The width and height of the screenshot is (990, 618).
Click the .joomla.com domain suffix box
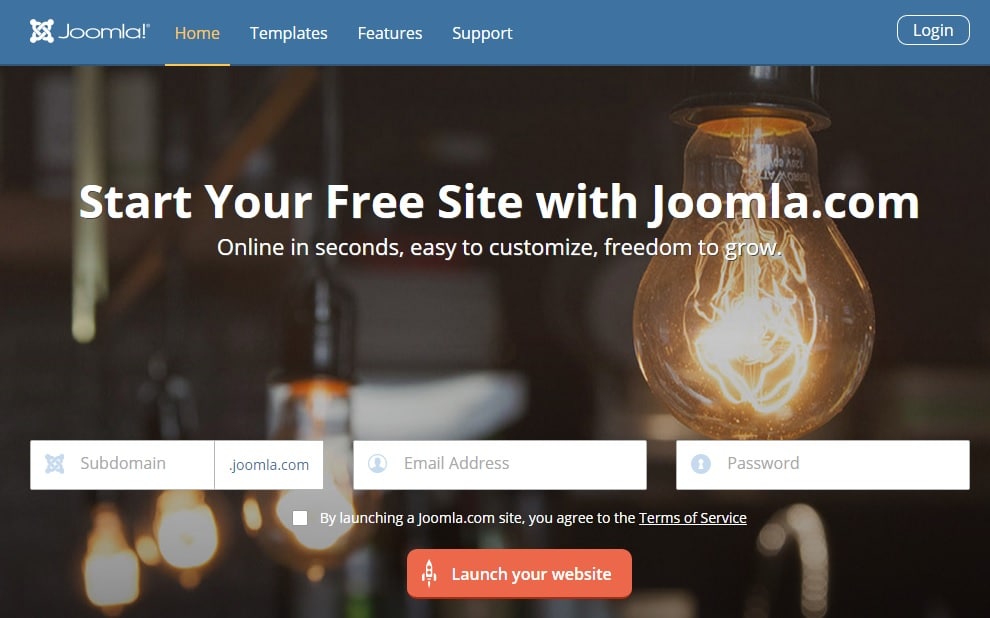269,465
